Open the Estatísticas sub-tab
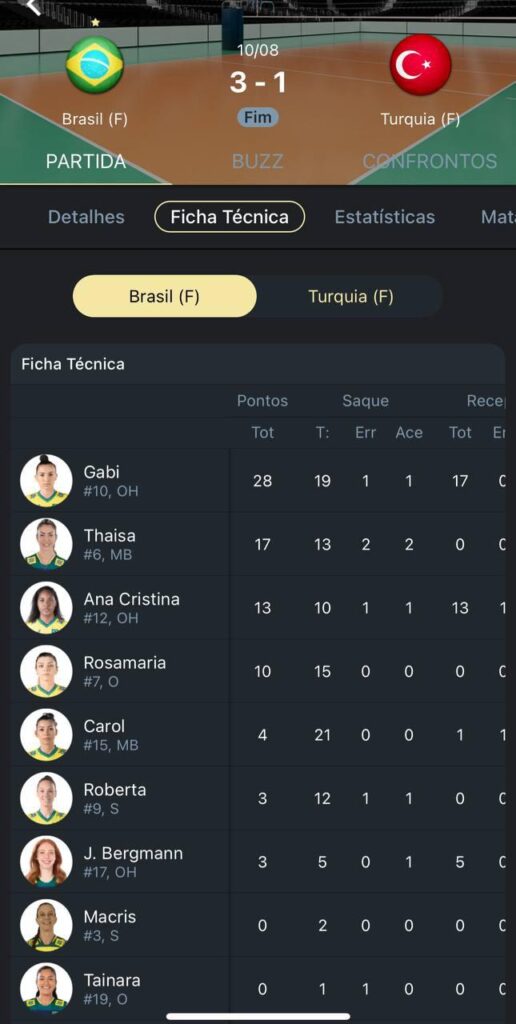This screenshot has width=516, height=1024. pyautogui.click(x=385, y=217)
